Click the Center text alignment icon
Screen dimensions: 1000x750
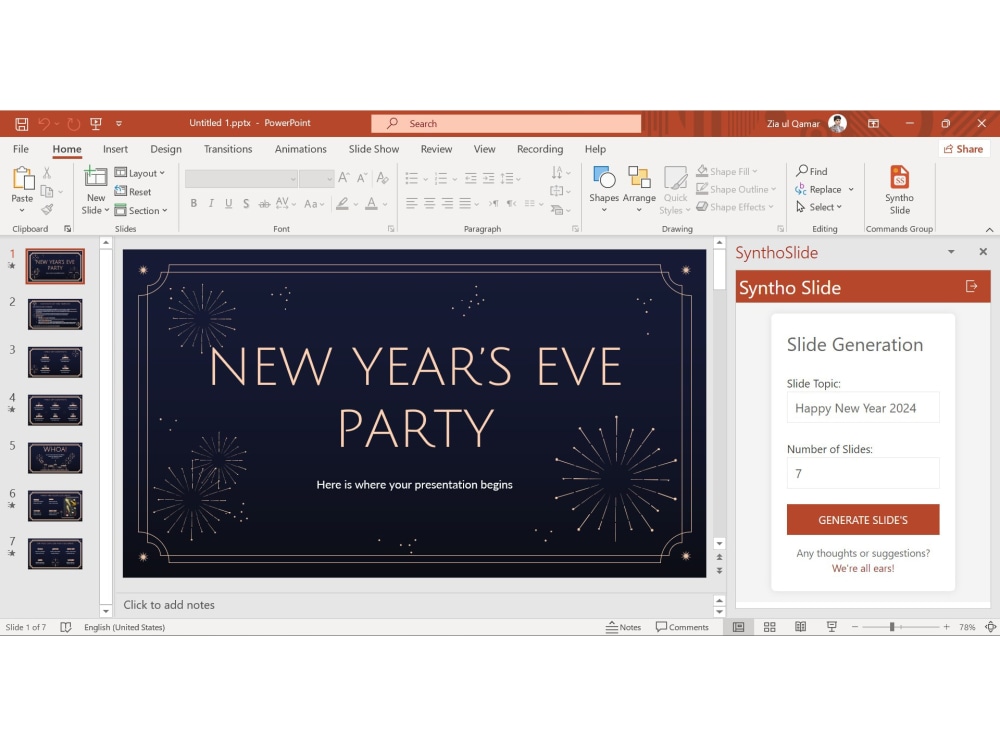point(430,203)
